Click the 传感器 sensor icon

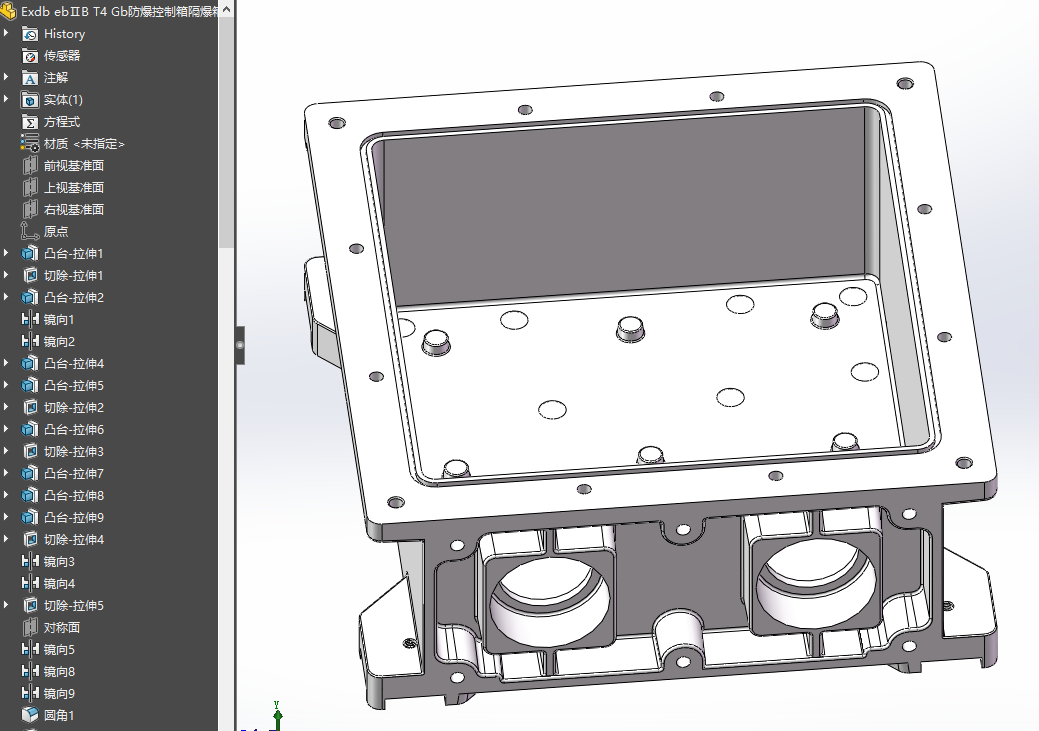pos(30,56)
